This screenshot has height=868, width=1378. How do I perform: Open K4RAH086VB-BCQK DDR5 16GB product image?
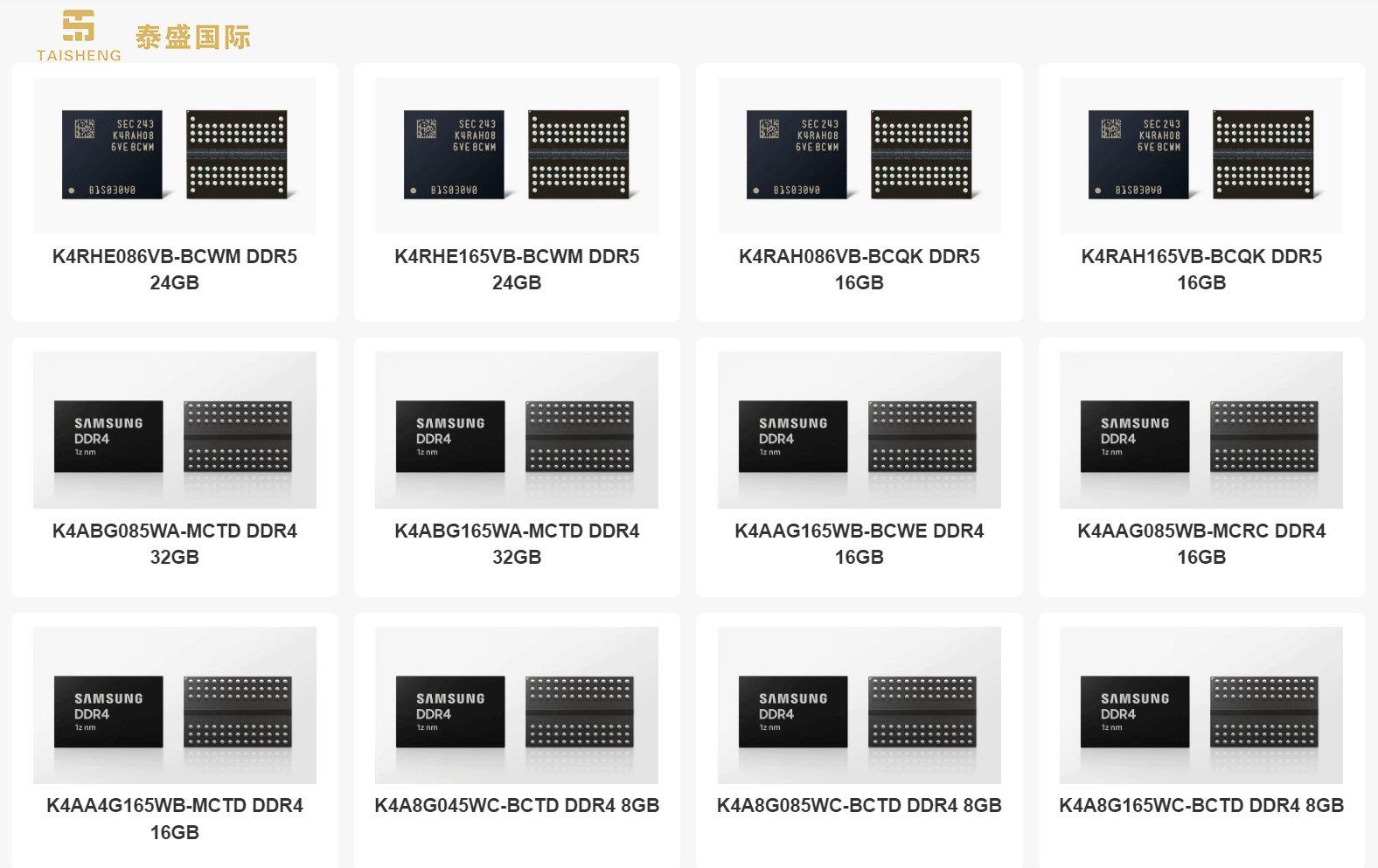(860, 155)
